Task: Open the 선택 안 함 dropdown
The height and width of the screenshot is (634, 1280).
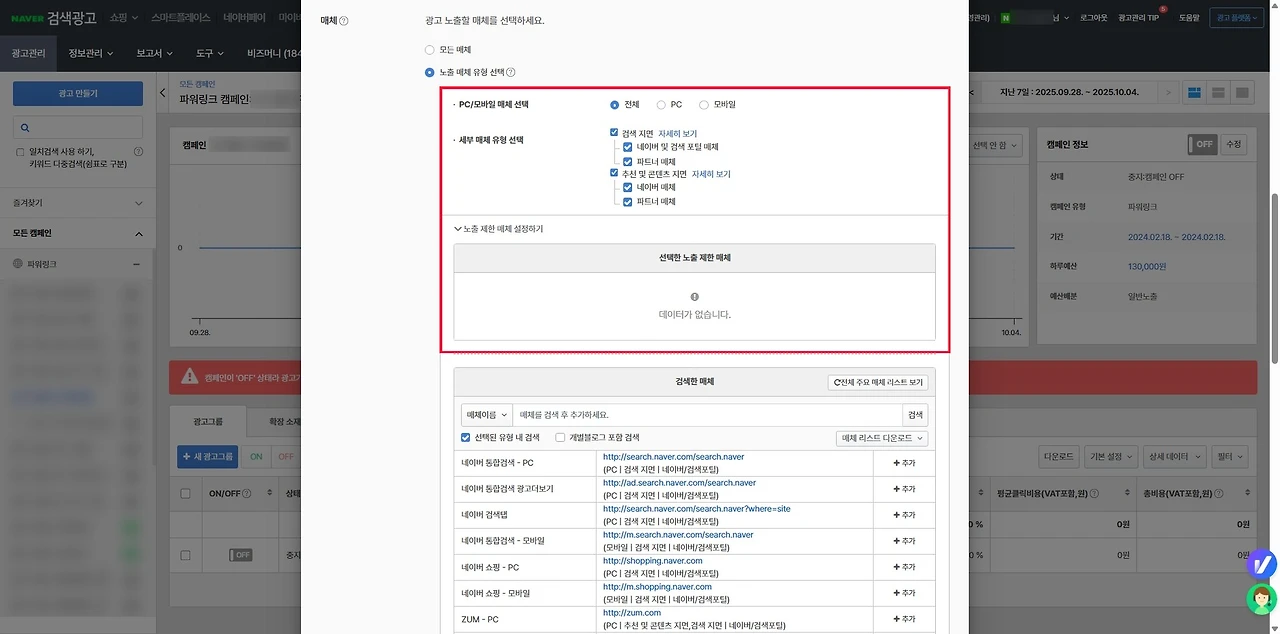Action: pyautogui.click(x=998, y=144)
